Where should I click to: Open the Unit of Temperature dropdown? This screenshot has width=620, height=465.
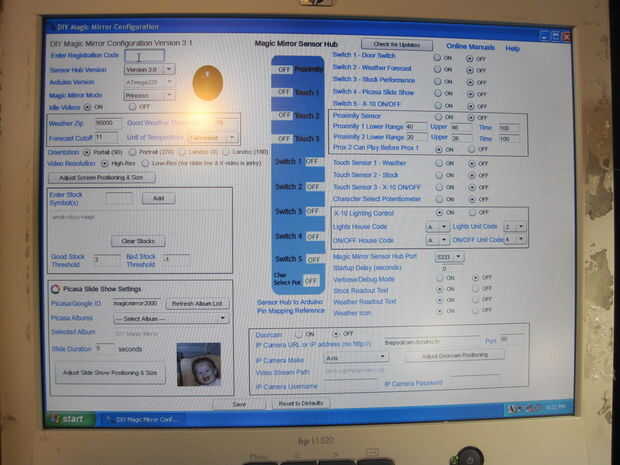213,138
